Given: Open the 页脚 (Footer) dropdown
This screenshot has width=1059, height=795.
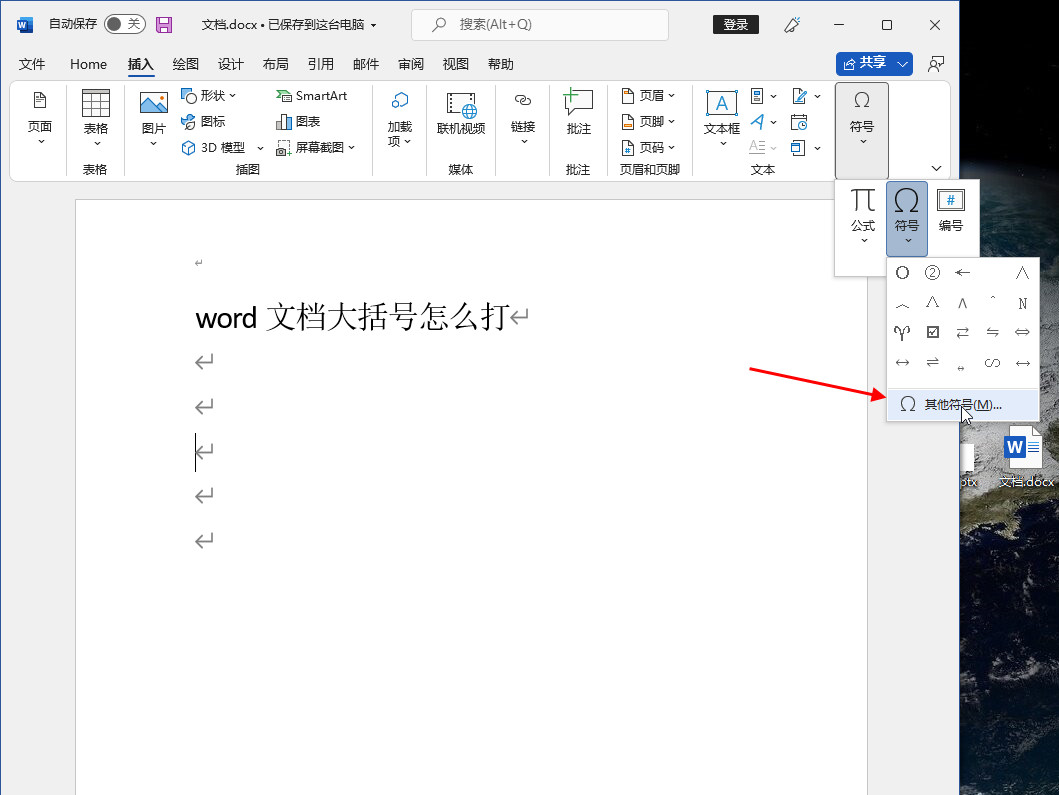Looking at the screenshot, I should [648, 122].
